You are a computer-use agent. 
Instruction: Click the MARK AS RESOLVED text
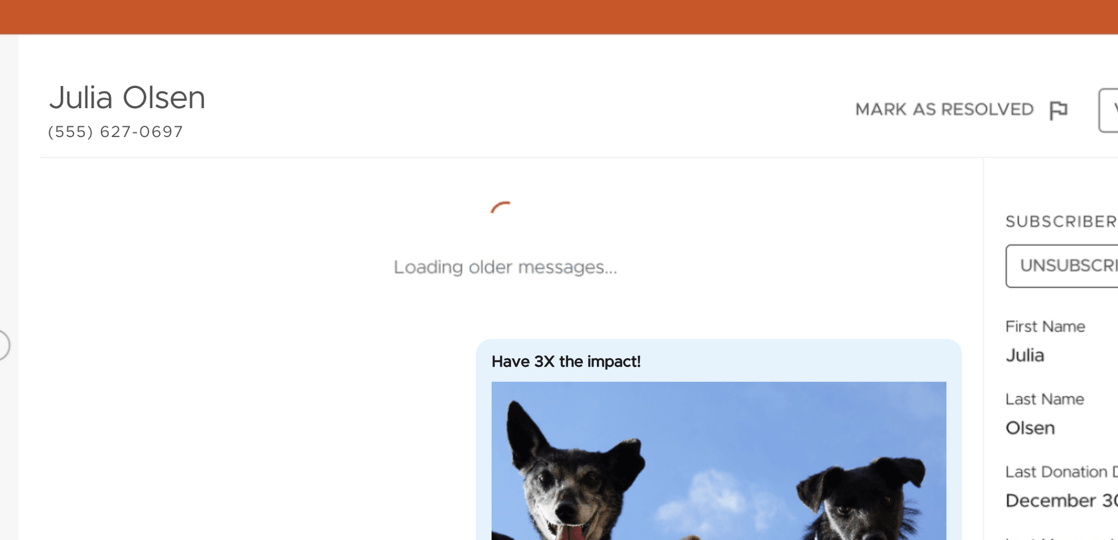(943, 110)
